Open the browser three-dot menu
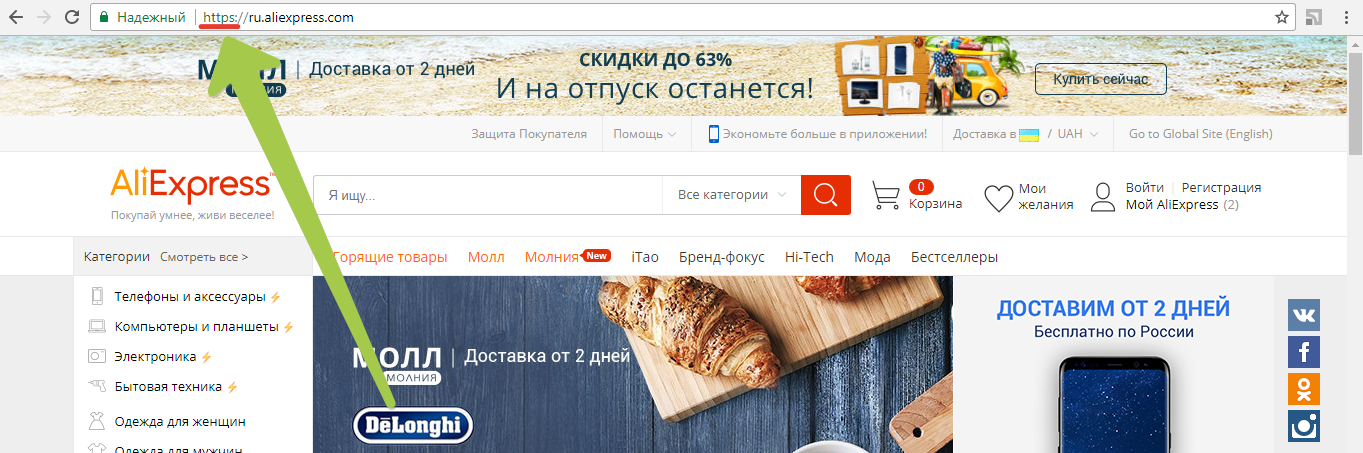The height and width of the screenshot is (453, 1363). tap(1345, 17)
